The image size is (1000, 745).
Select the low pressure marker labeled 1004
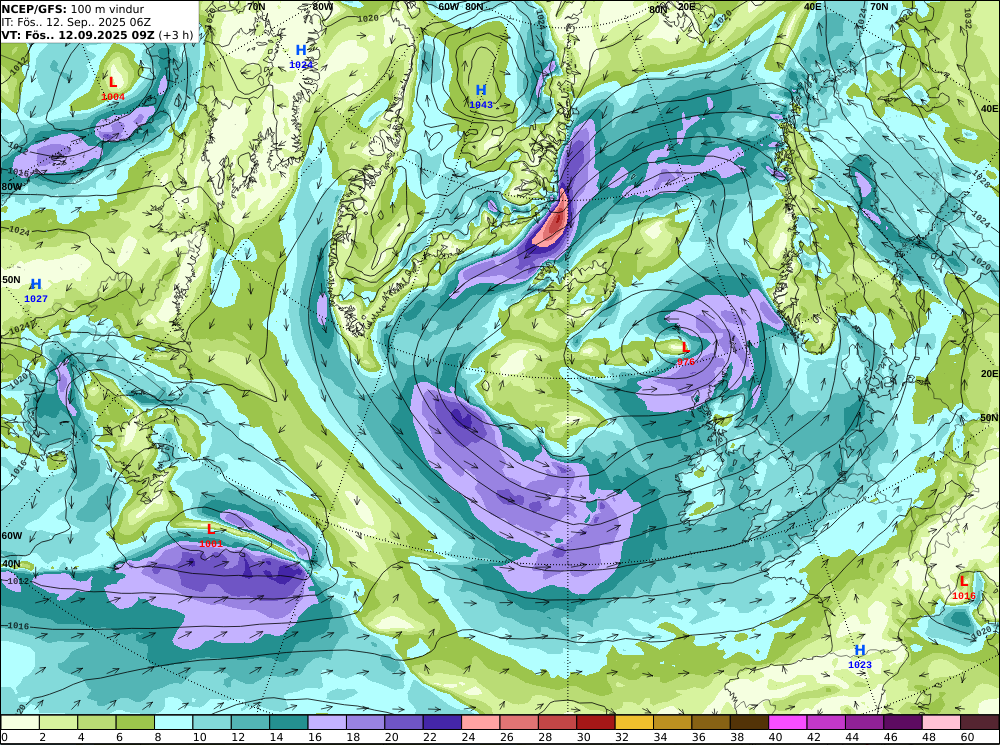113,89
